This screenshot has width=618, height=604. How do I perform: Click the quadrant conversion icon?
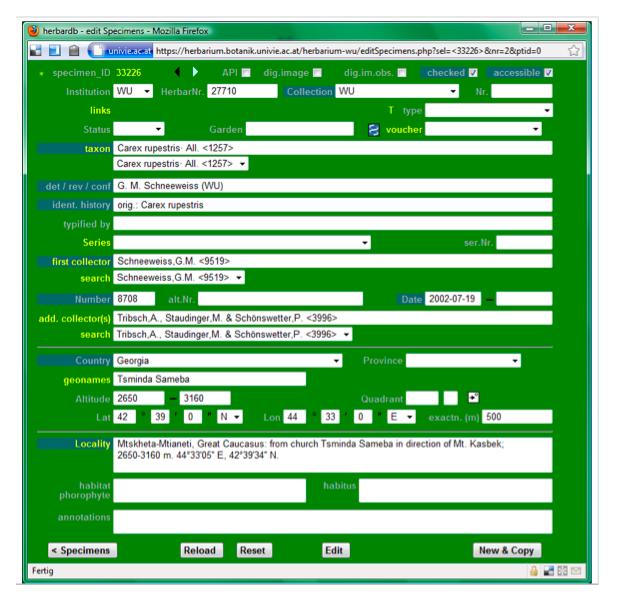[x=473, y=398]
